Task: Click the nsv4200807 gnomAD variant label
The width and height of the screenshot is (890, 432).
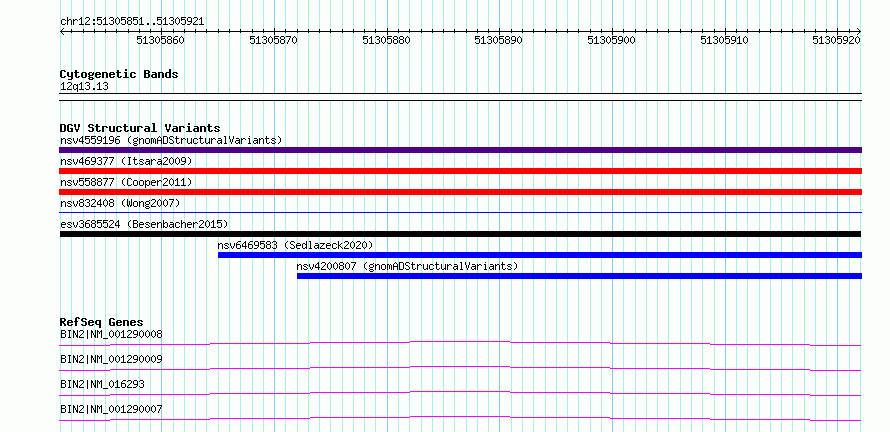Action: 408,266
